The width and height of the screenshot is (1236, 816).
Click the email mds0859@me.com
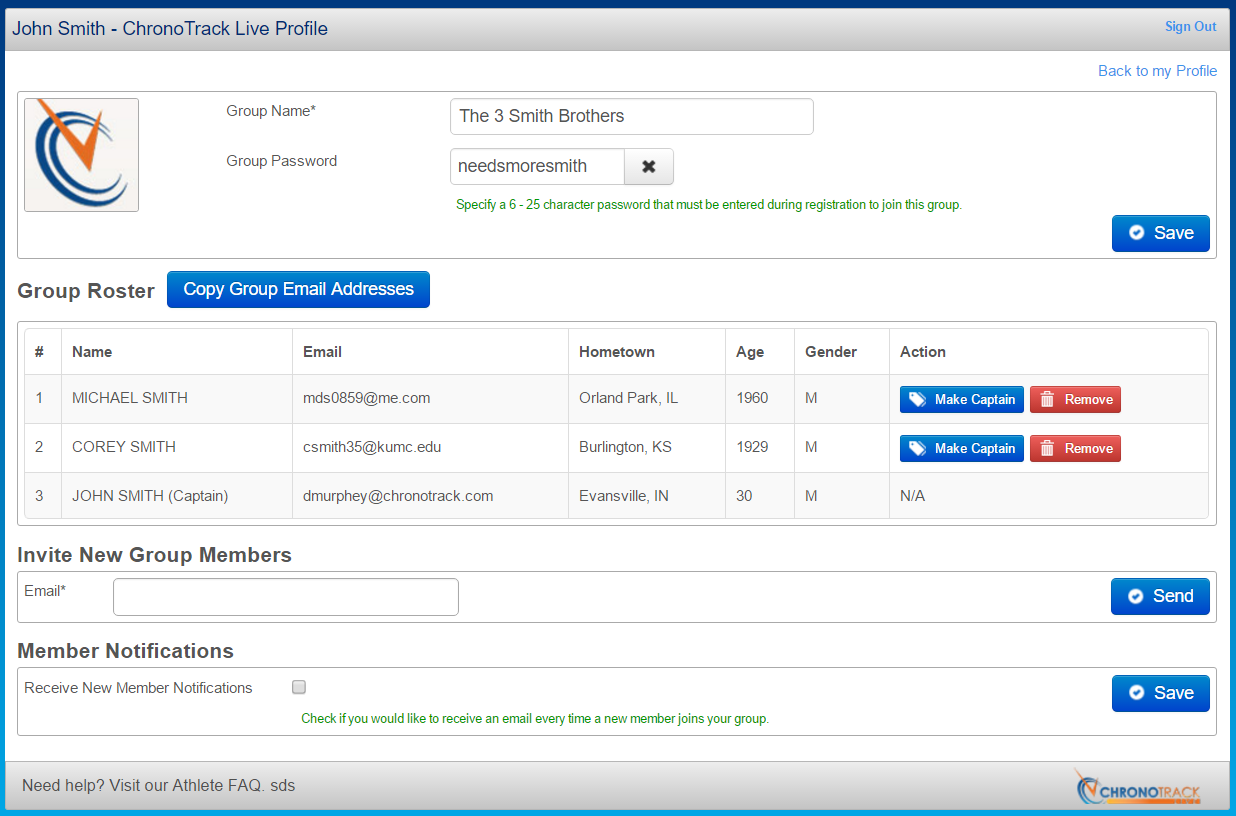[367, 398]
